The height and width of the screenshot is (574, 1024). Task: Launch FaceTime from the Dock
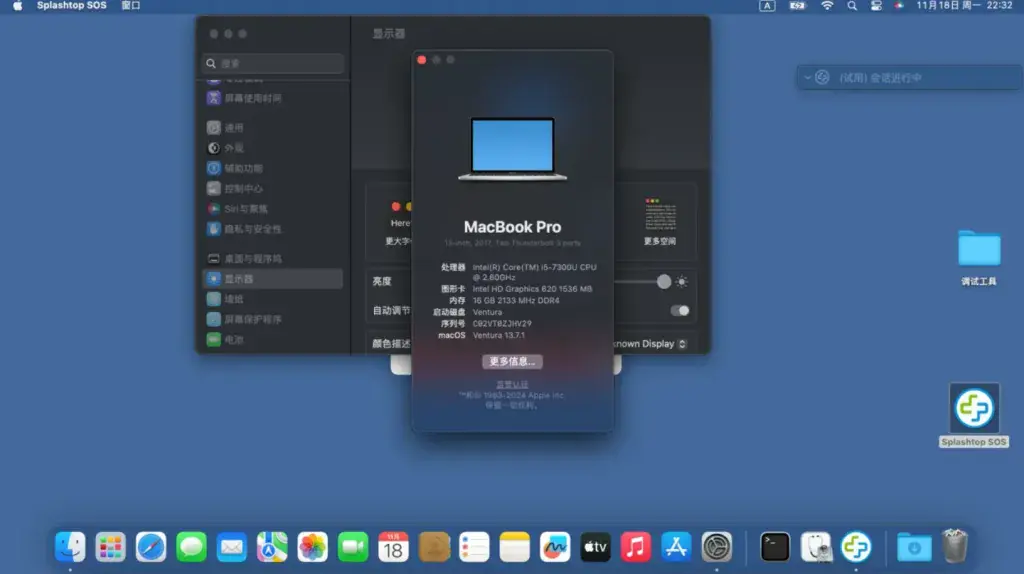(353, 547)
